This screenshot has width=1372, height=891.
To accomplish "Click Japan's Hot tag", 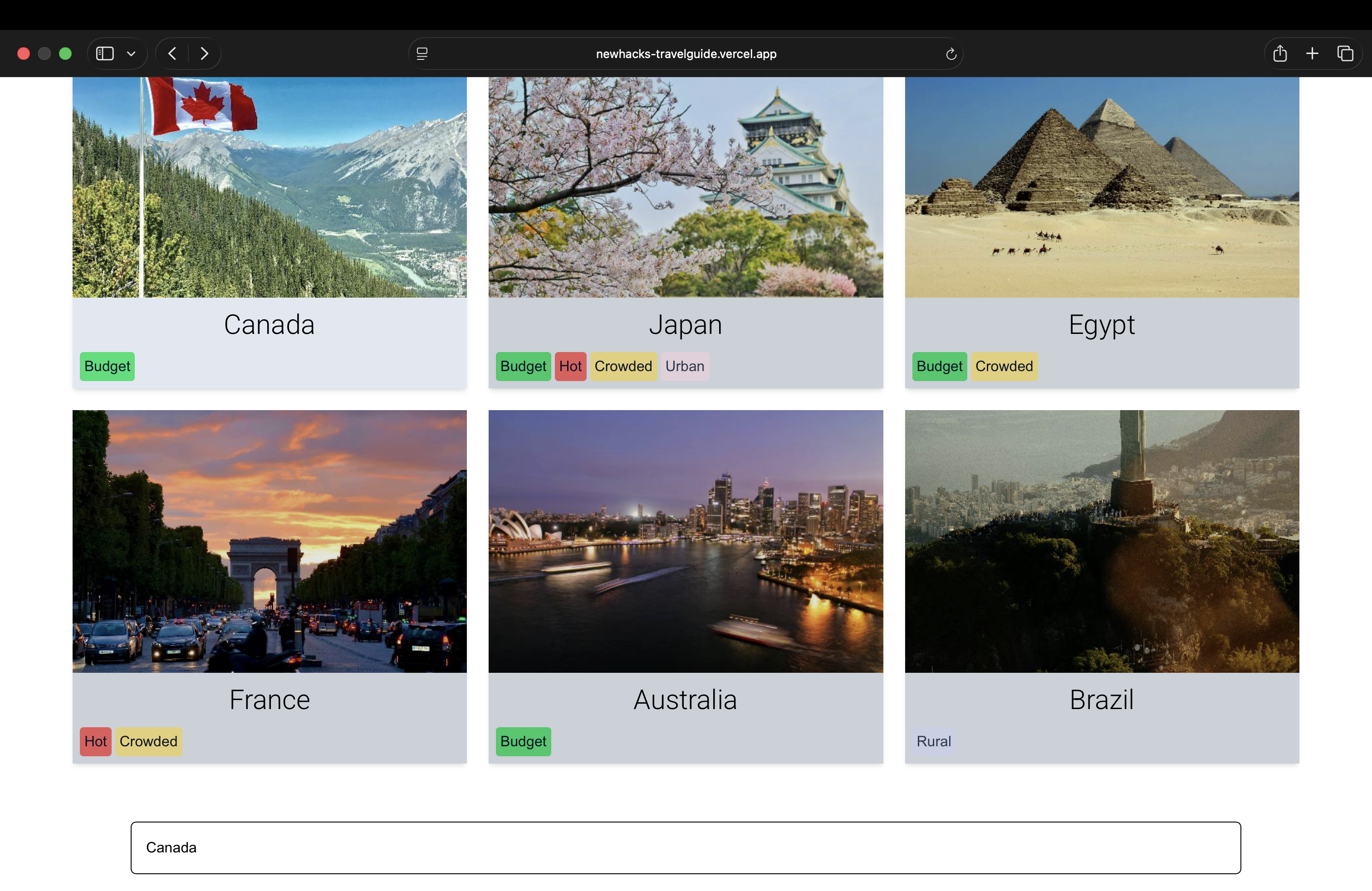I will click(x=570, y=366).
